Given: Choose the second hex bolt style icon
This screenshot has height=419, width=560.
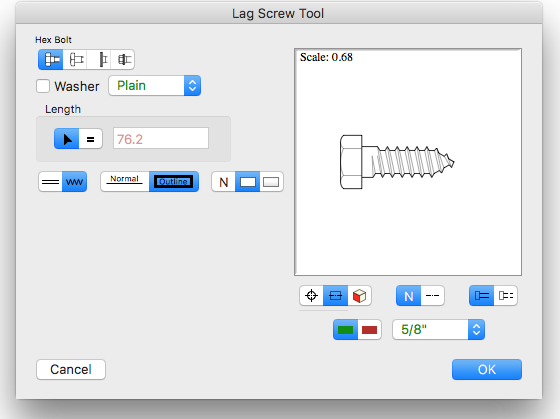Looking at the screenshot, I should point(75,59).
